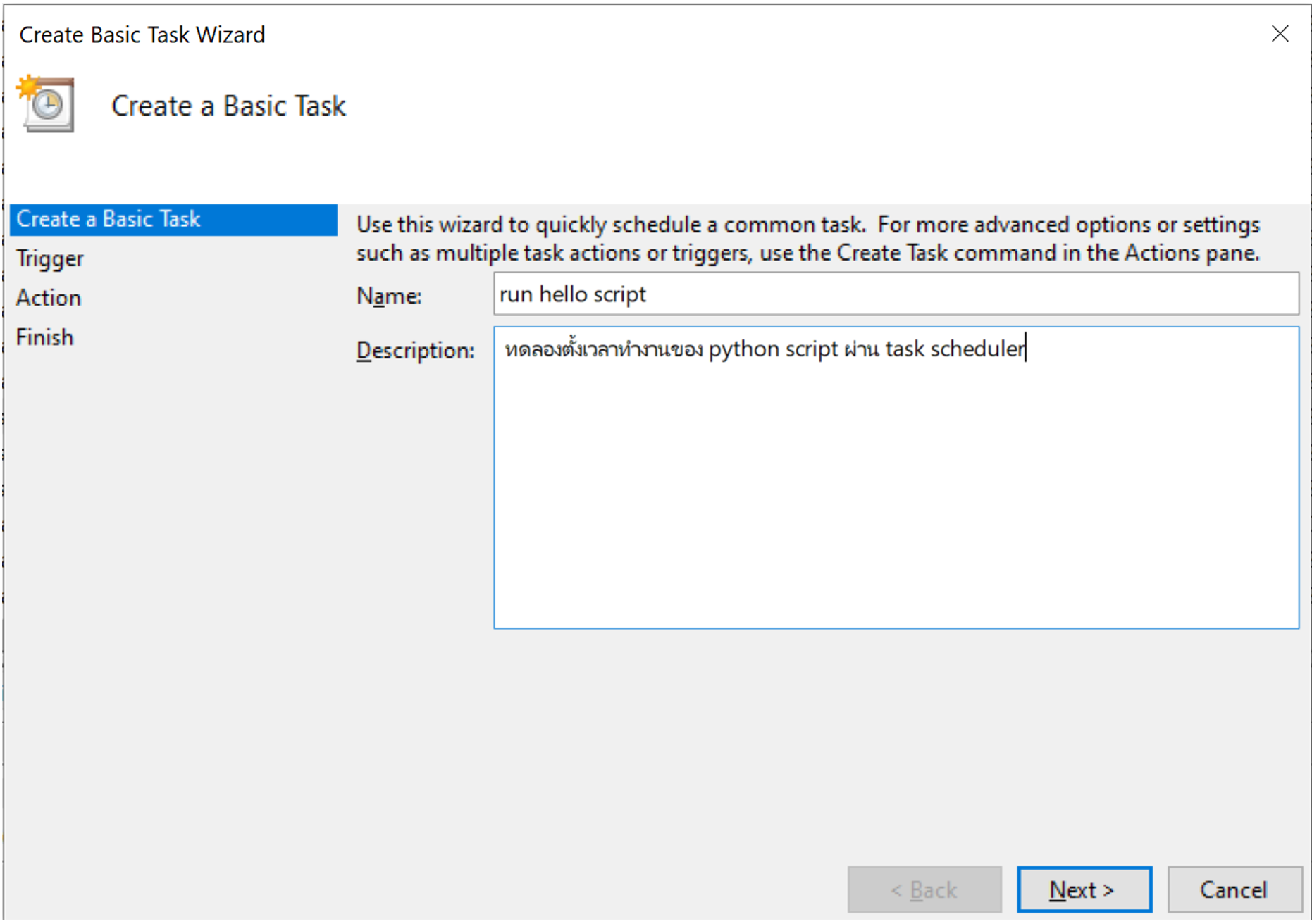Place cursor on scheduler word in description

pos(977,349)
